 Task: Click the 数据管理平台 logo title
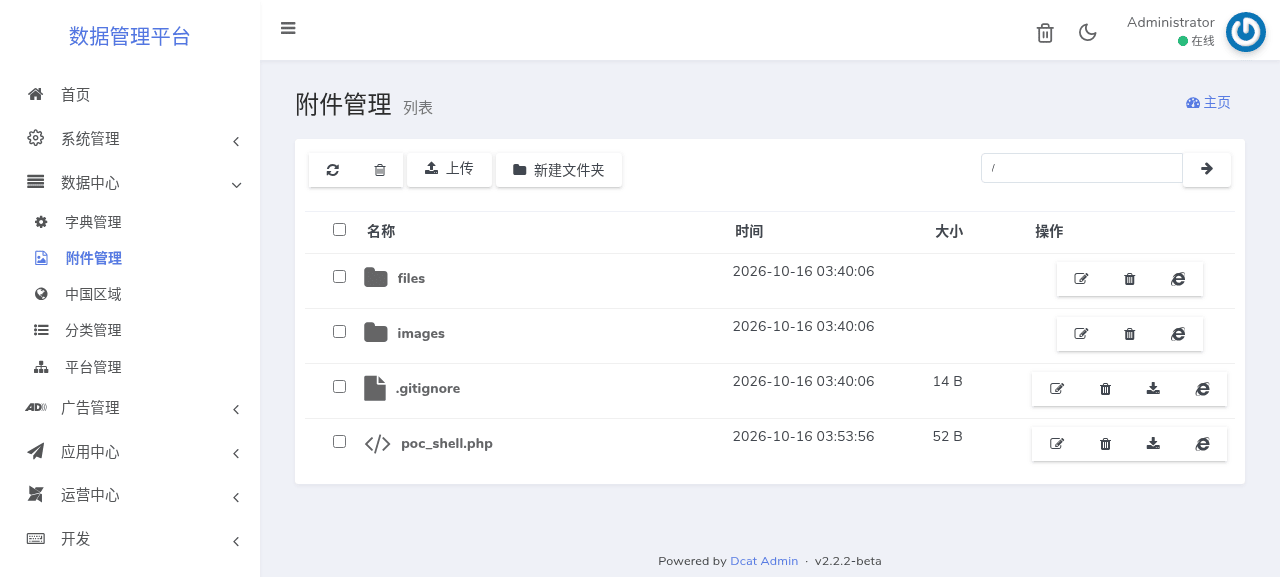130,37
